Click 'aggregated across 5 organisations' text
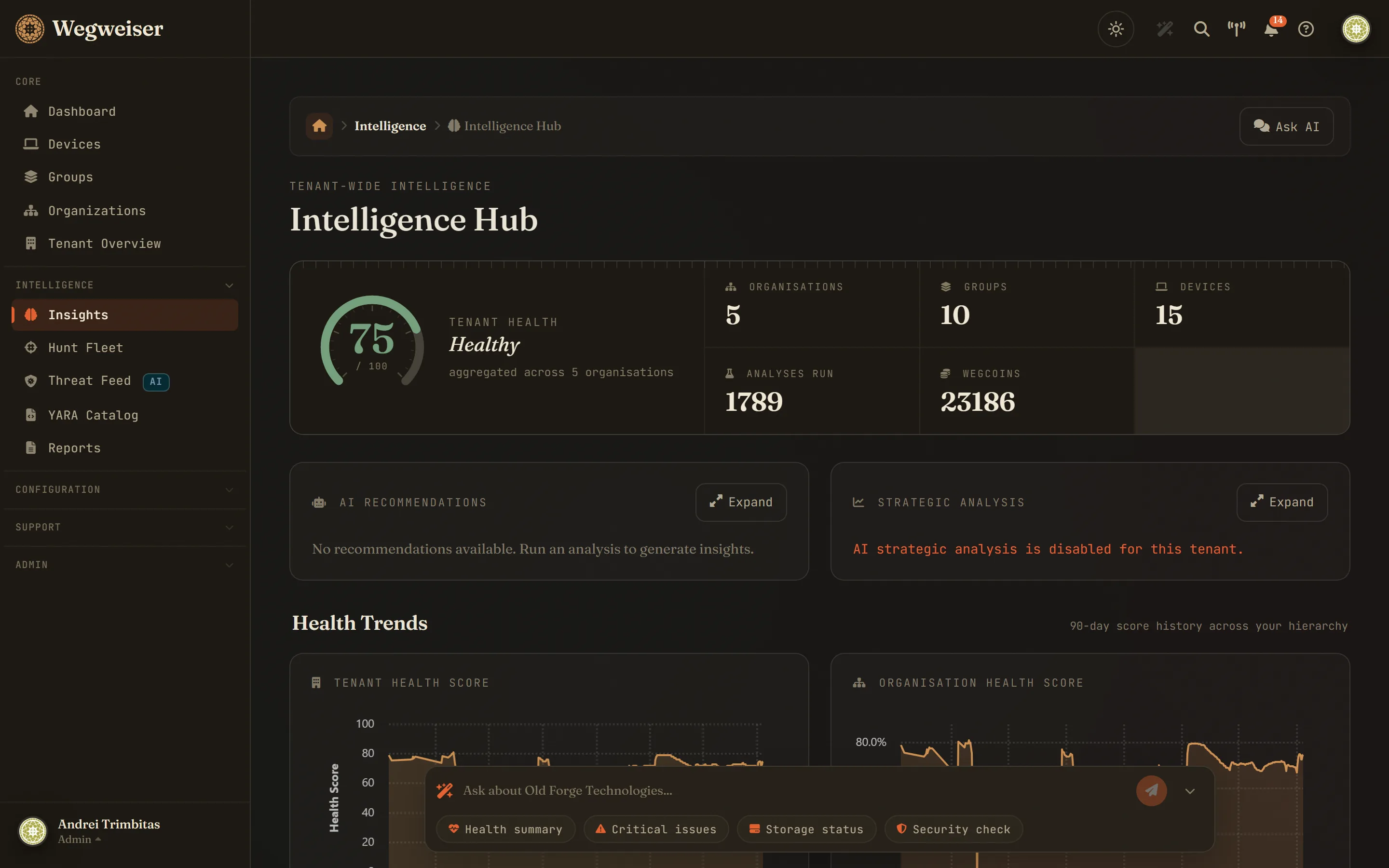 pos(561,373)
